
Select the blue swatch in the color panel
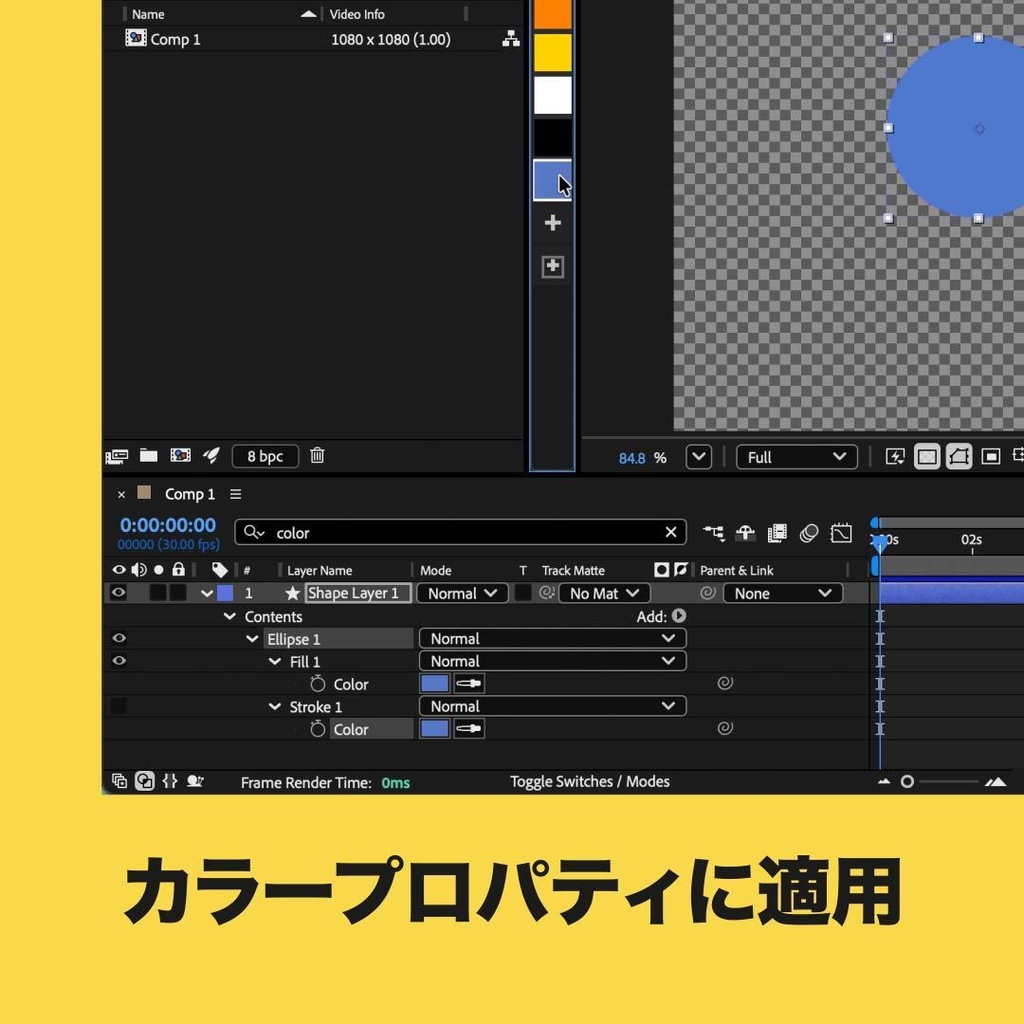click(553, 179)
